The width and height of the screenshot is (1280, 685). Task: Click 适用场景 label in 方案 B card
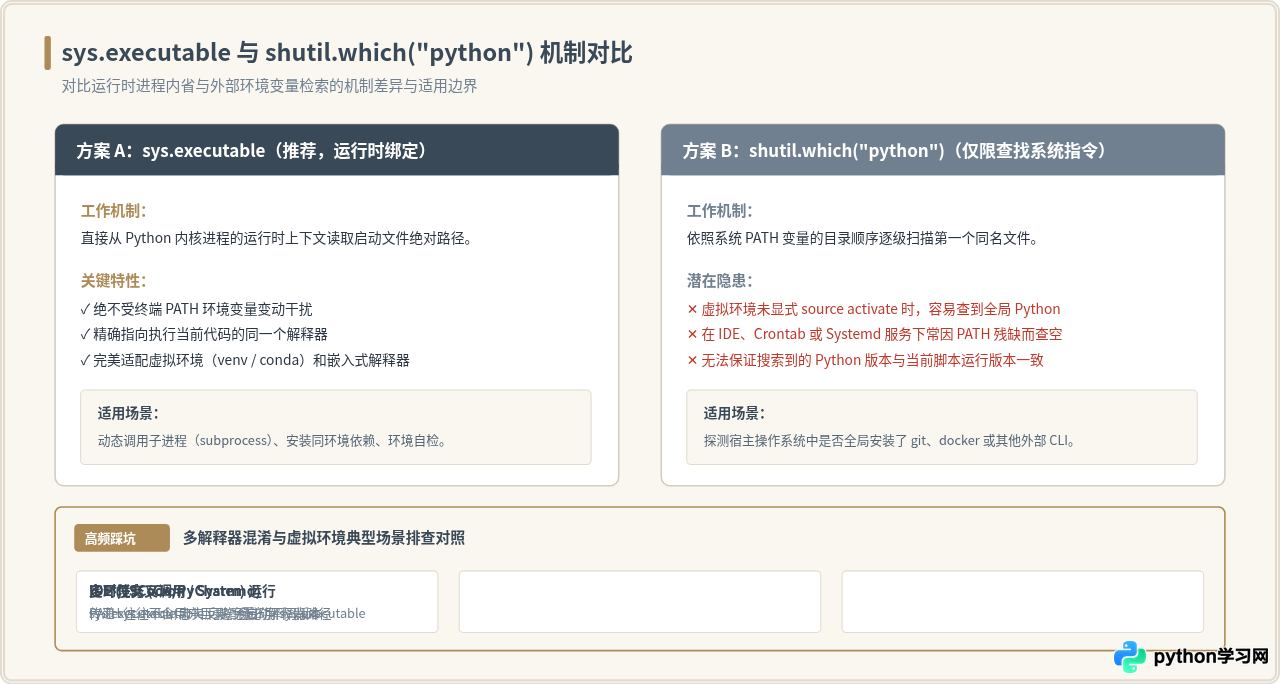(x=734, y=413)
